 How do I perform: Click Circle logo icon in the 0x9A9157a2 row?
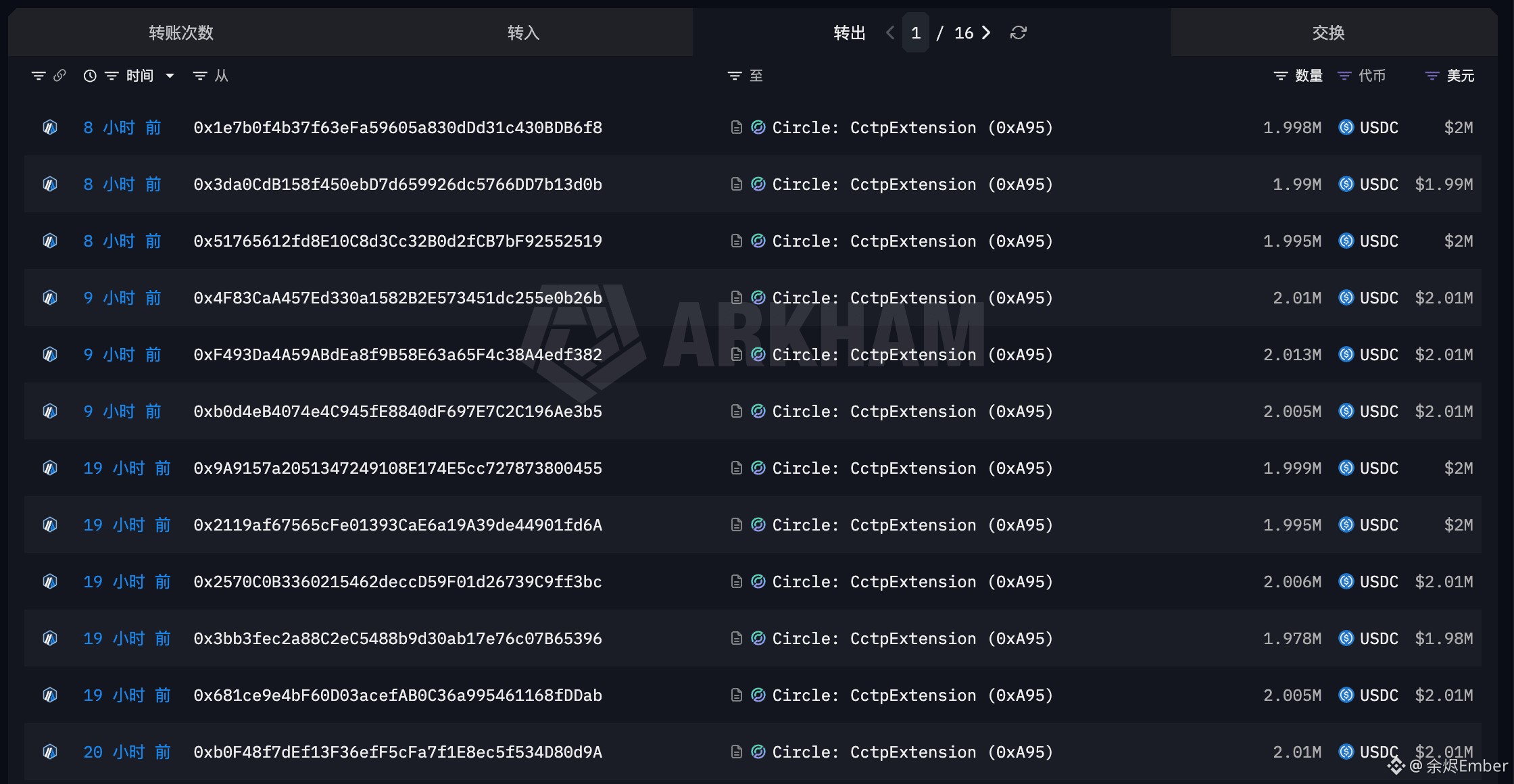[758, 468]
